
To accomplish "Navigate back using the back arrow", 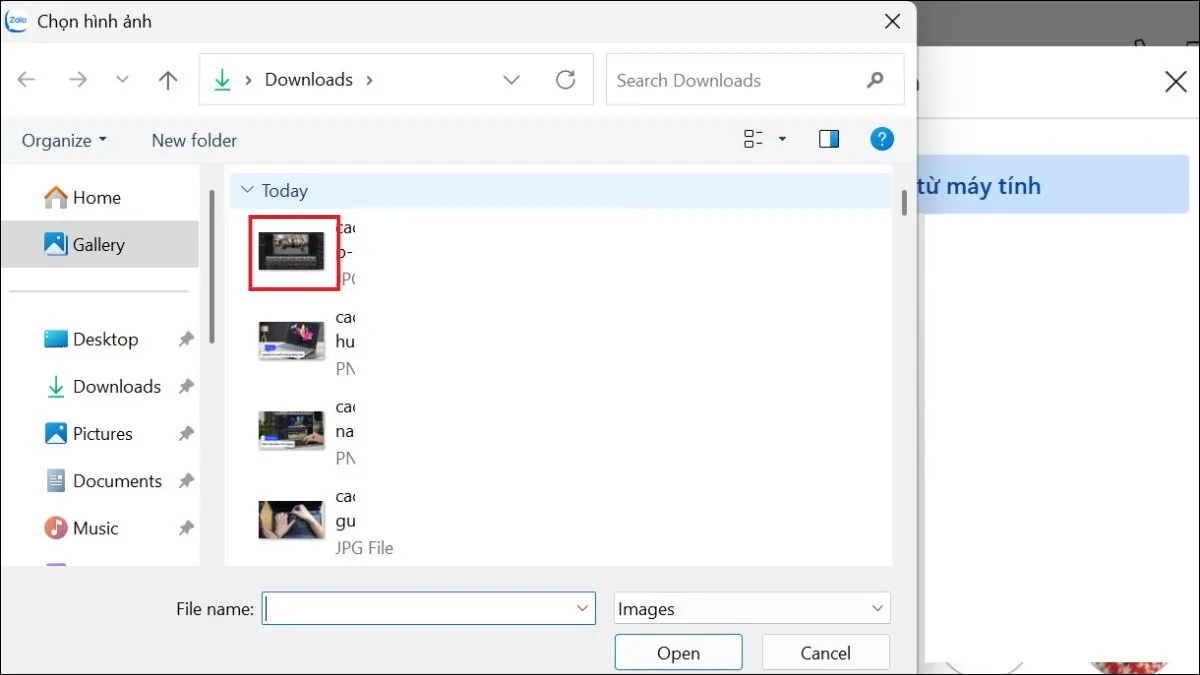I will click(x=26, y=79).
